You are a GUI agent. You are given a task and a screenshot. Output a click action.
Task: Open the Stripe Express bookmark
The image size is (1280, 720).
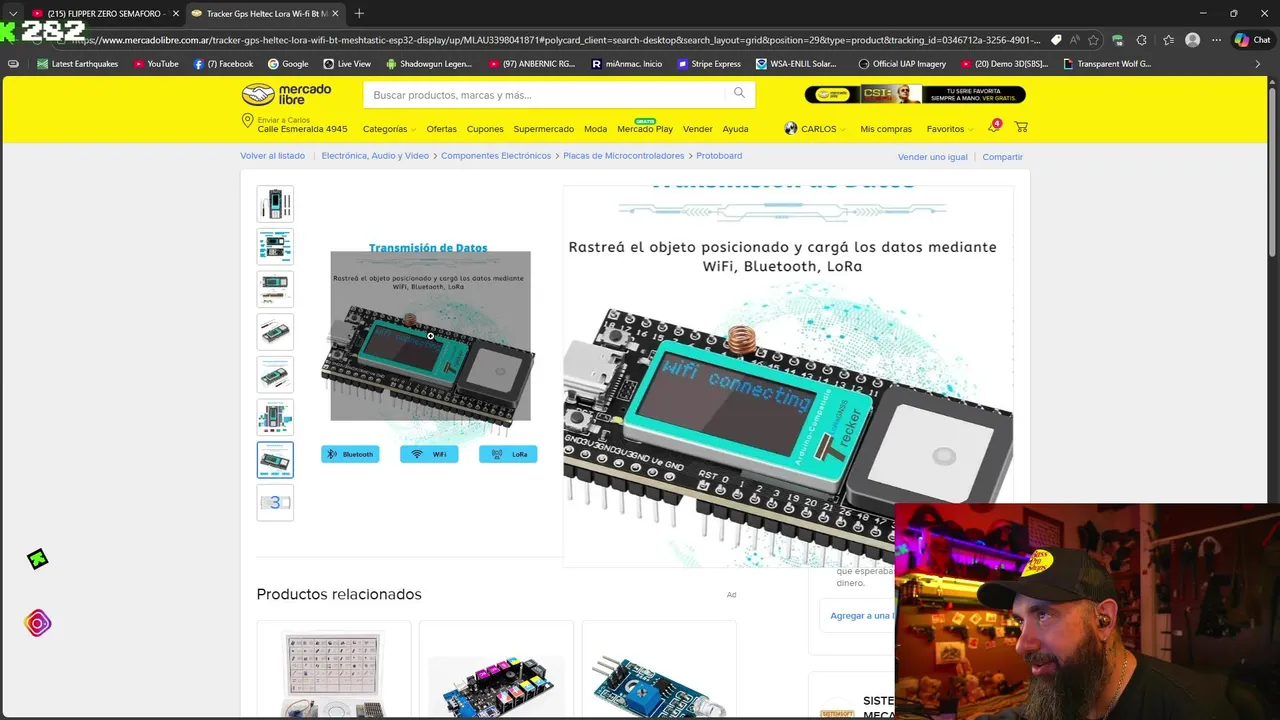(710, 64)
